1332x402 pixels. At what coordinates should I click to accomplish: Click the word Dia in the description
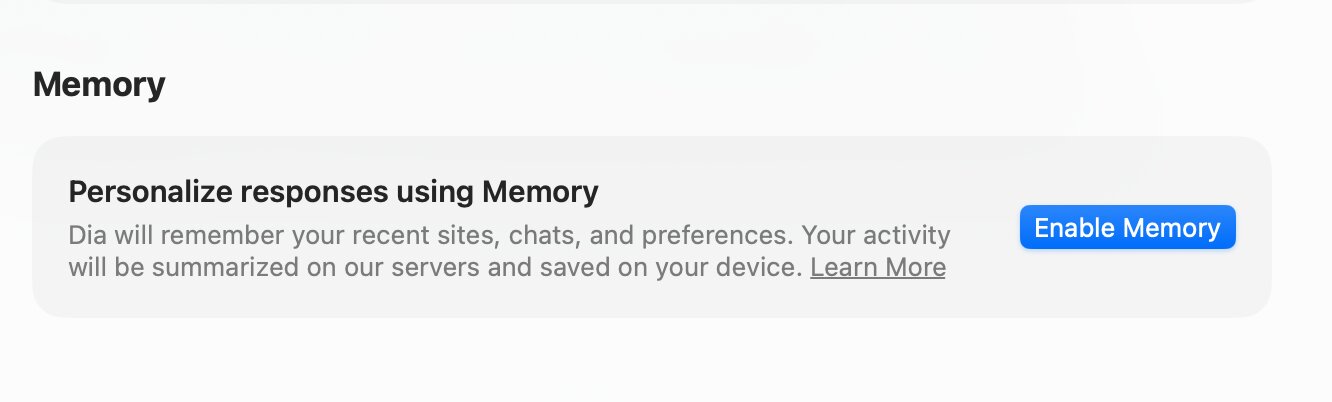pos(88,237)
